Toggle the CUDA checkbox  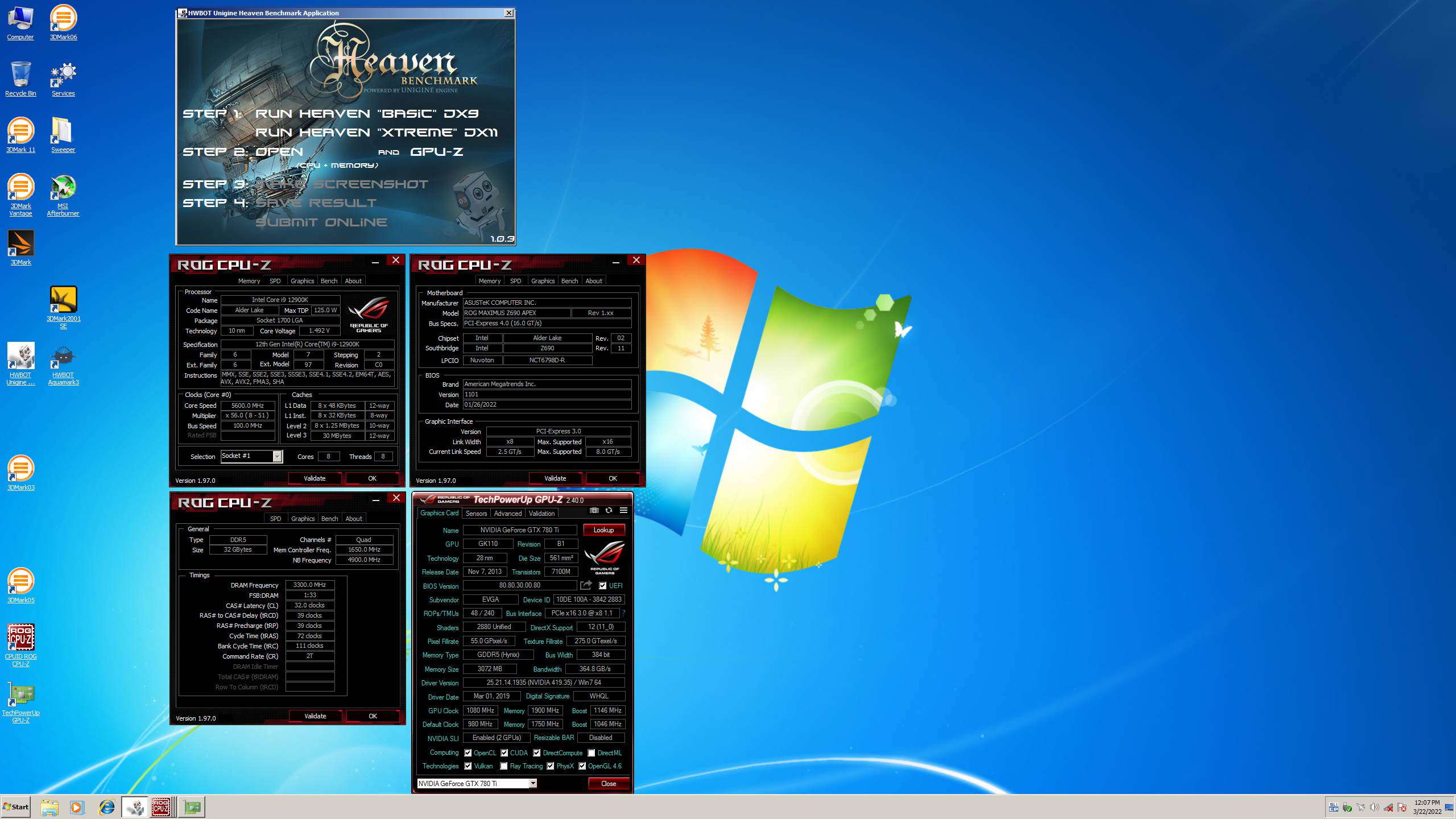[504, 753]
